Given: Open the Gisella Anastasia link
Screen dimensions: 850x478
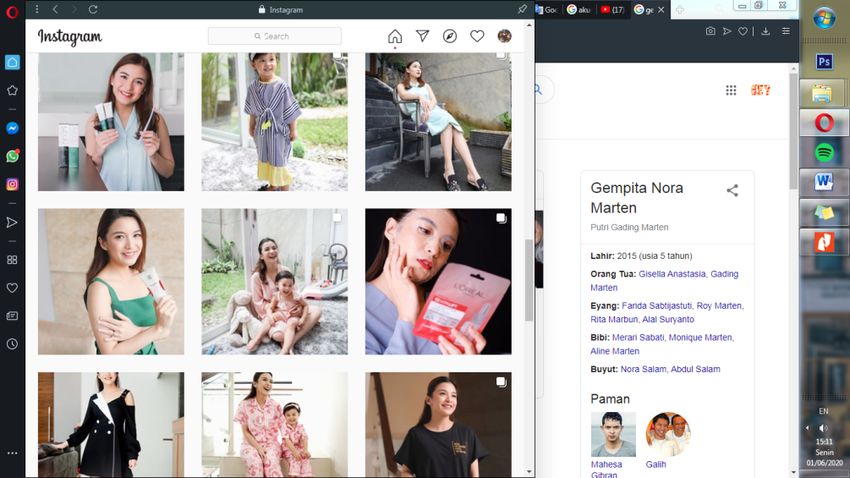Looking at the screenshot, I should (672, 274).
